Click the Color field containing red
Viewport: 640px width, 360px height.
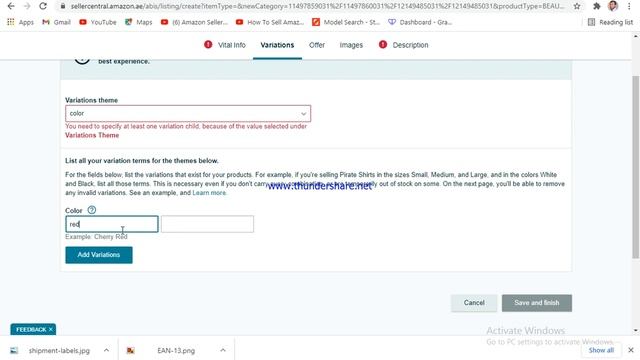pyautogui.click(x=112, y=224)
